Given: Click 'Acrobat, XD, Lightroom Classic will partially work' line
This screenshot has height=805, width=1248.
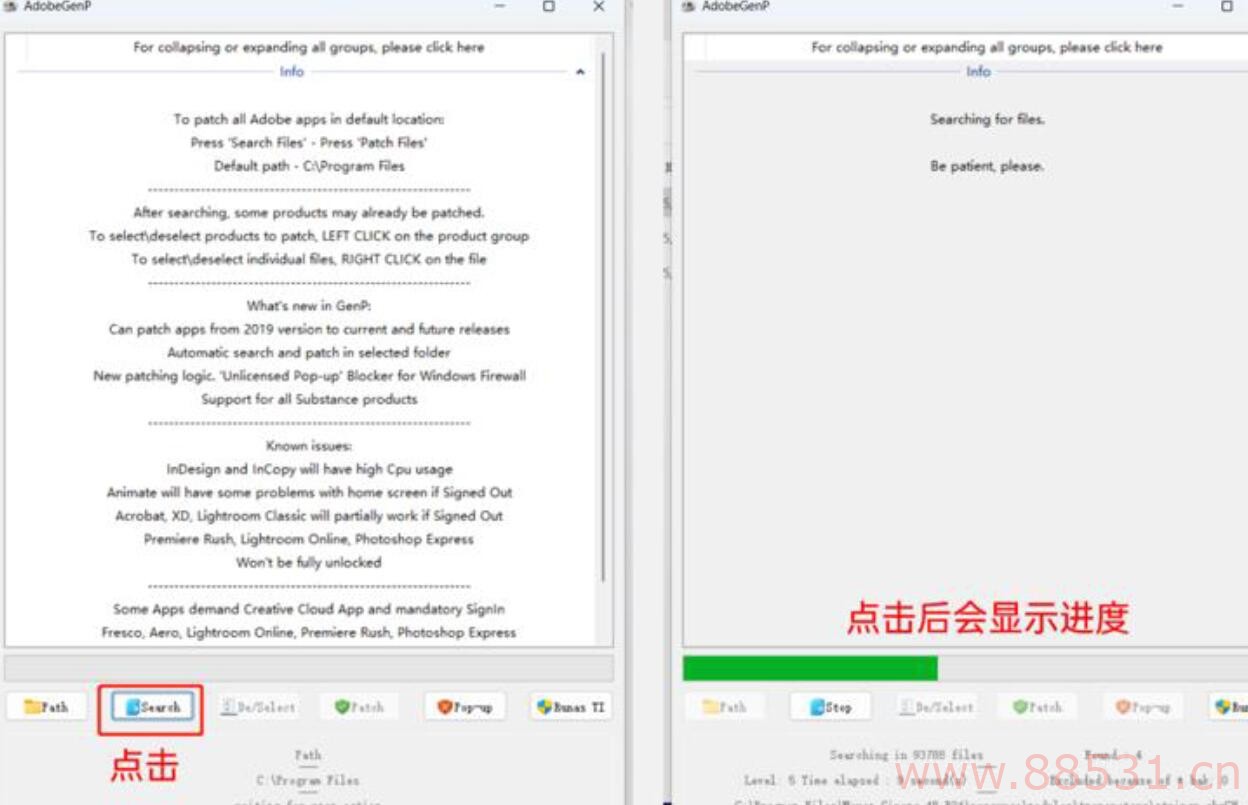Looking at the screenshot, I should pyautogui.click(x=309, y=516).
